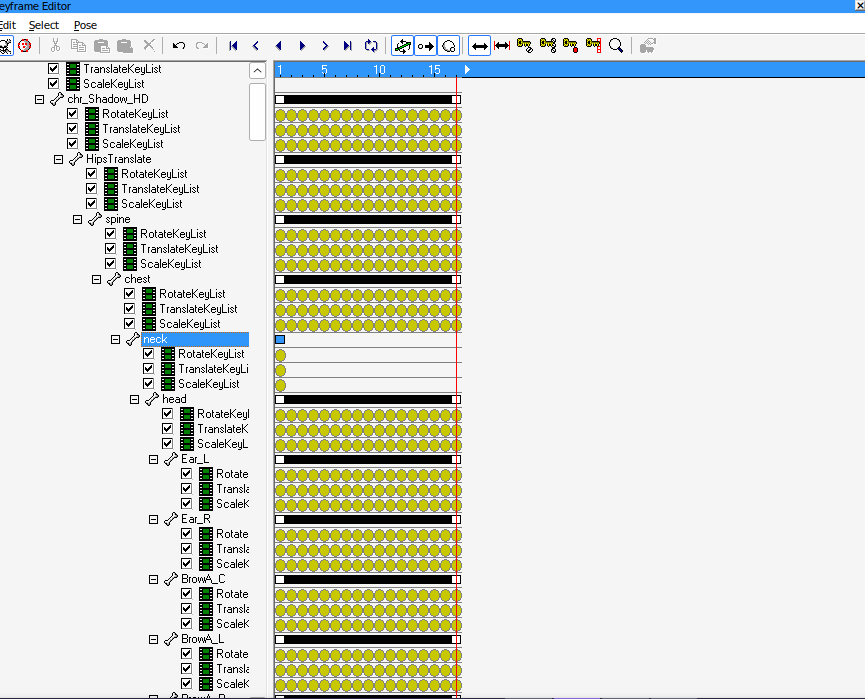Click the first yellow key icon
Viewport: 865px width, 699px height.
[524, 45]
